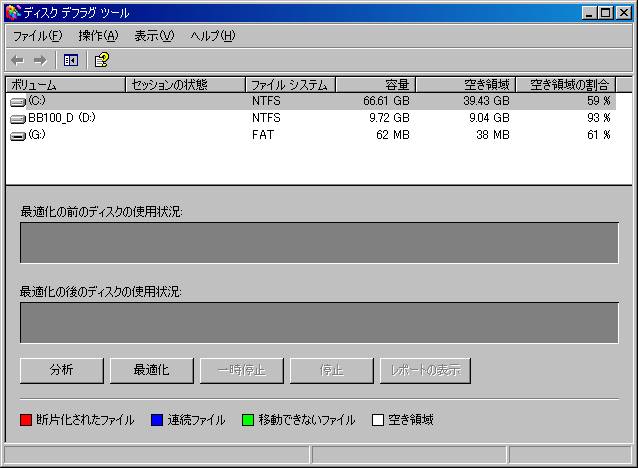Click the green 移動できないファイル legend swatch

(x=248, y=420)
